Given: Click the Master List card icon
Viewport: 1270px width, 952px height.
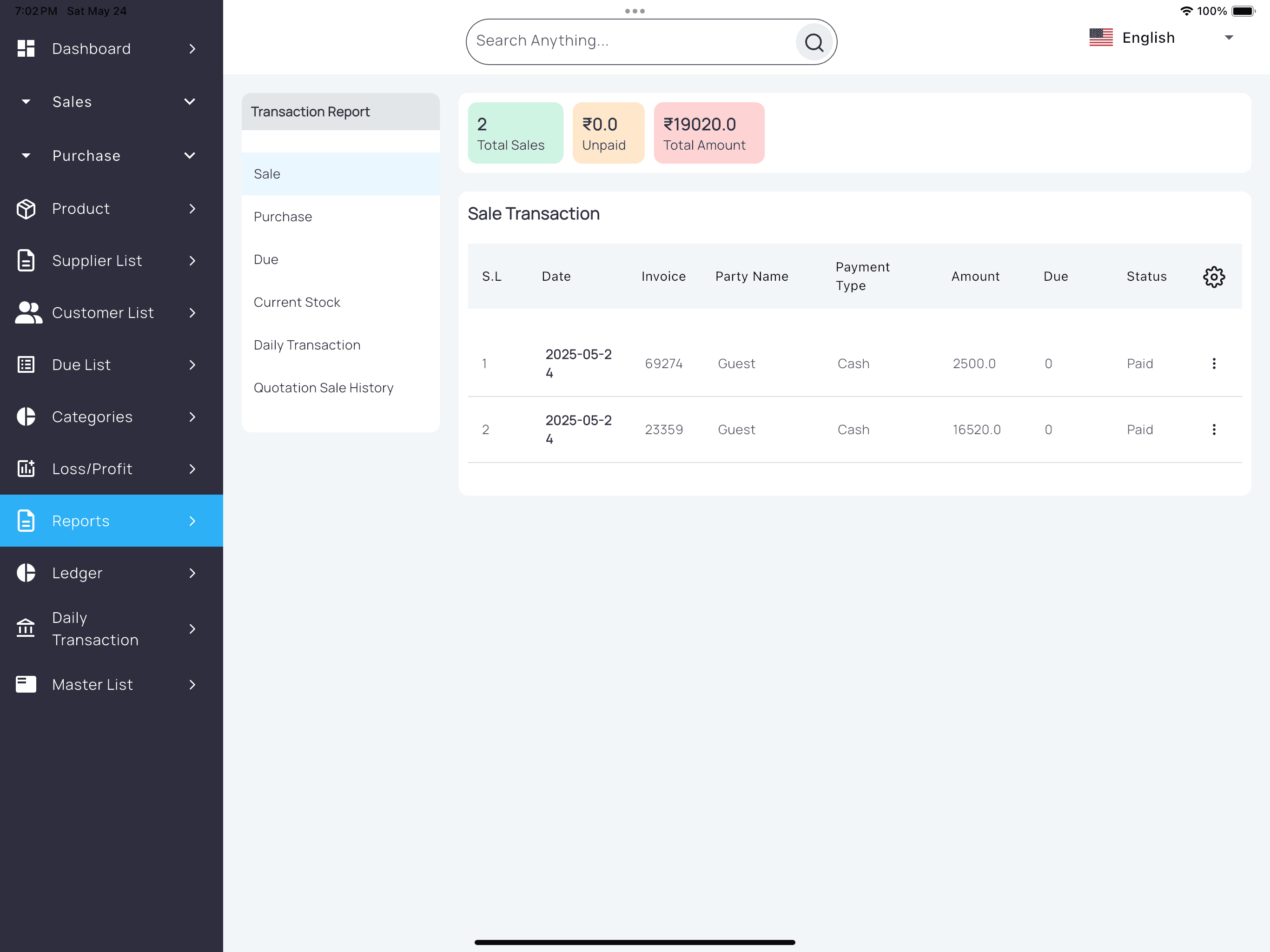Looking at the screenshot, I should (x=26, y=684).
